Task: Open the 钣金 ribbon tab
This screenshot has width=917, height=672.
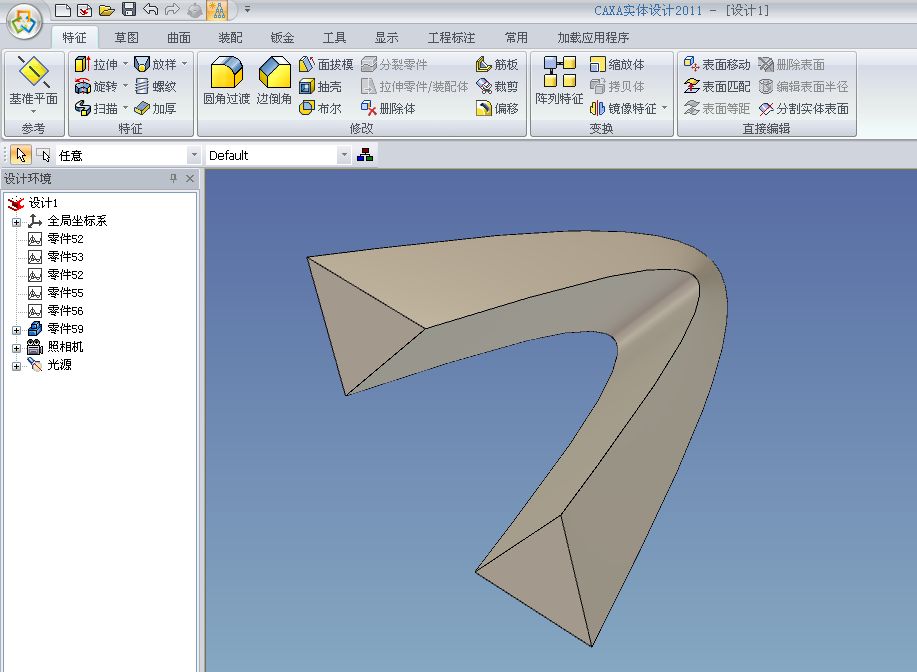Action: [282, 38]
